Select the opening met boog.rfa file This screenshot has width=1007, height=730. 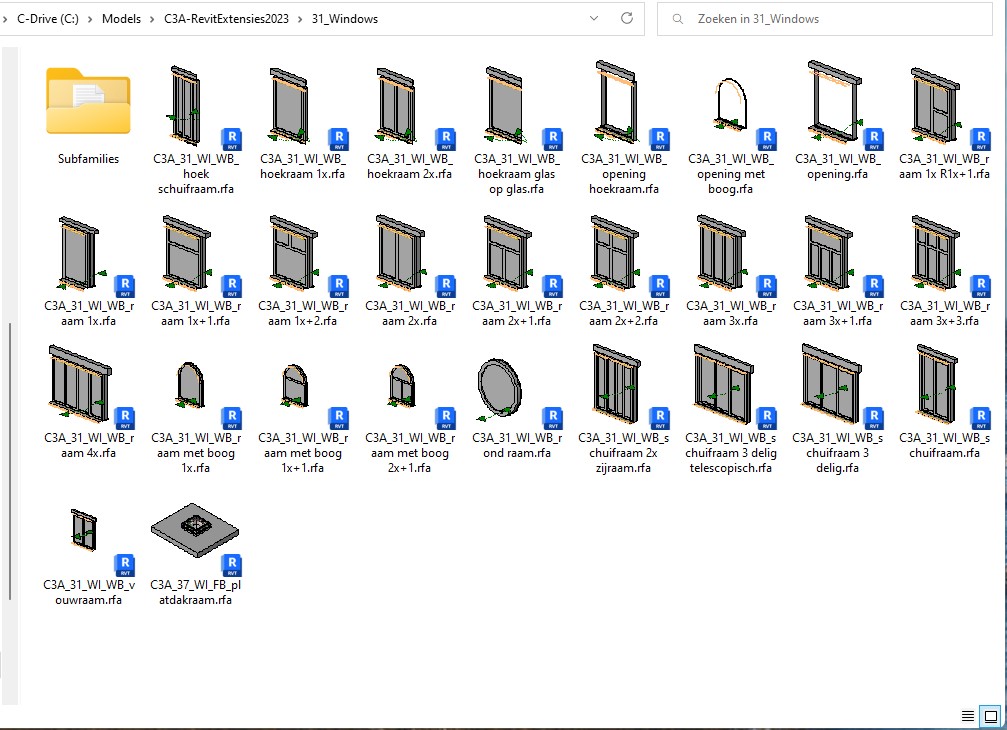[x=731, y=109]
